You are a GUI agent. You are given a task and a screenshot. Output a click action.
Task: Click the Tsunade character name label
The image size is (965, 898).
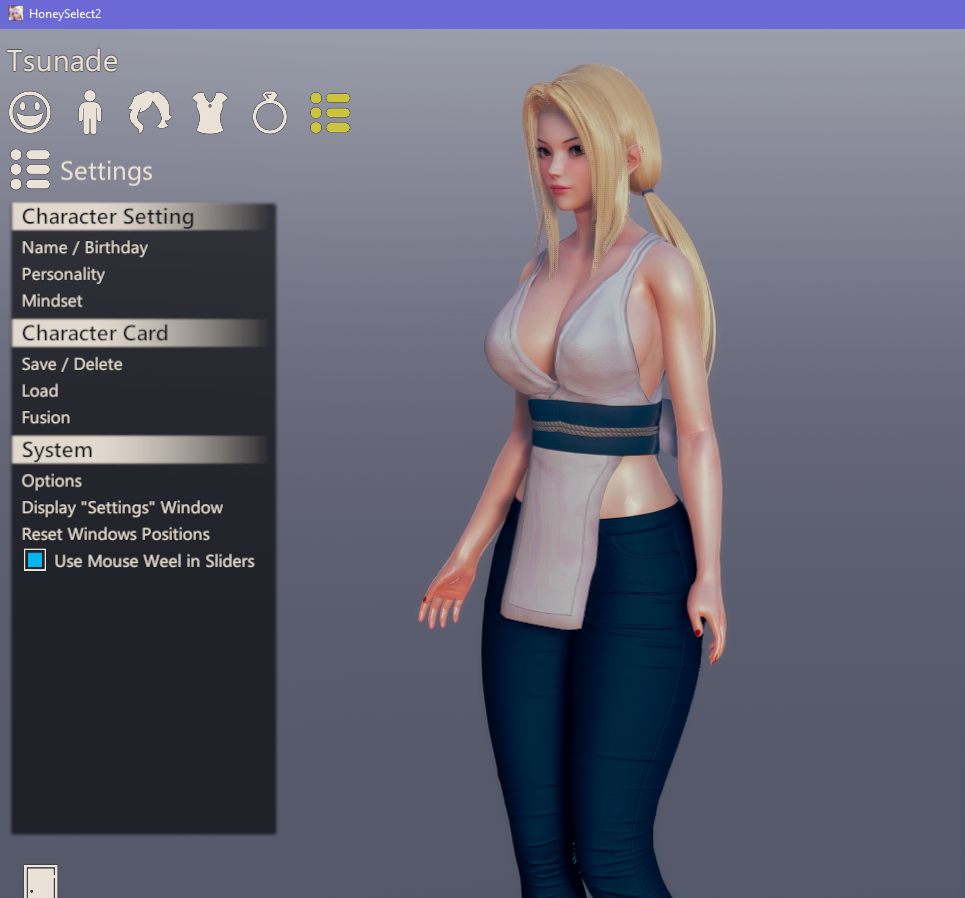click(62, 61)
